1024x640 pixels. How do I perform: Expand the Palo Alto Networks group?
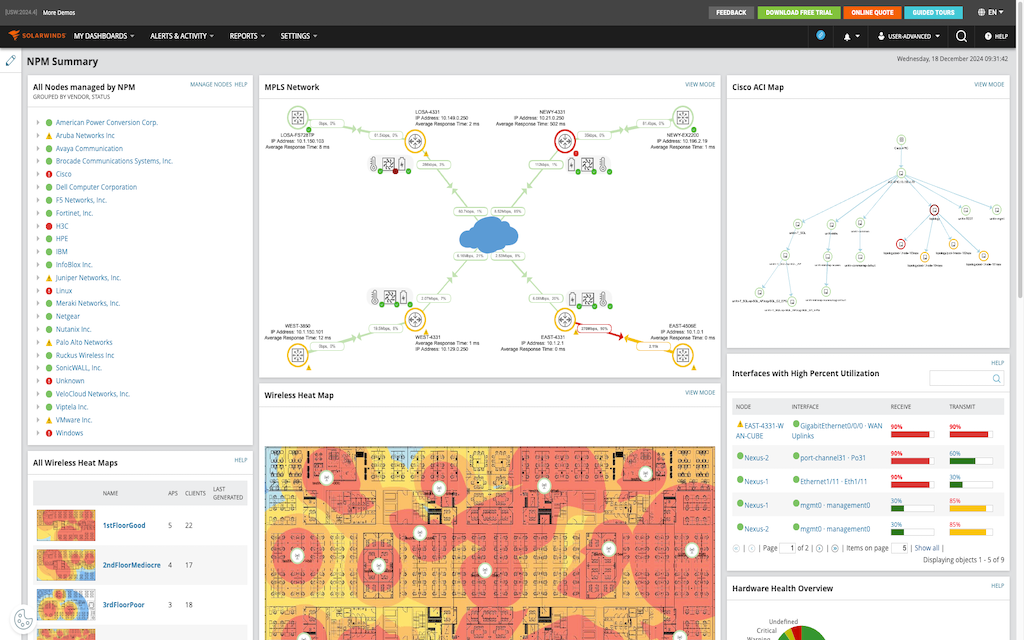pyautogui.click(x=38, y=342)
